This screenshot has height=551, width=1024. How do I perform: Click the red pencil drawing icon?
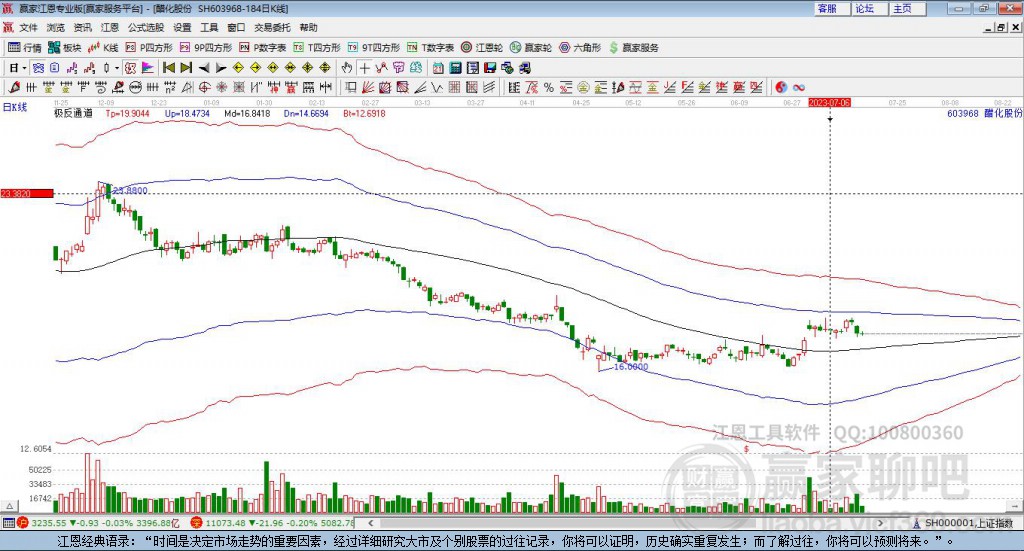14,87
